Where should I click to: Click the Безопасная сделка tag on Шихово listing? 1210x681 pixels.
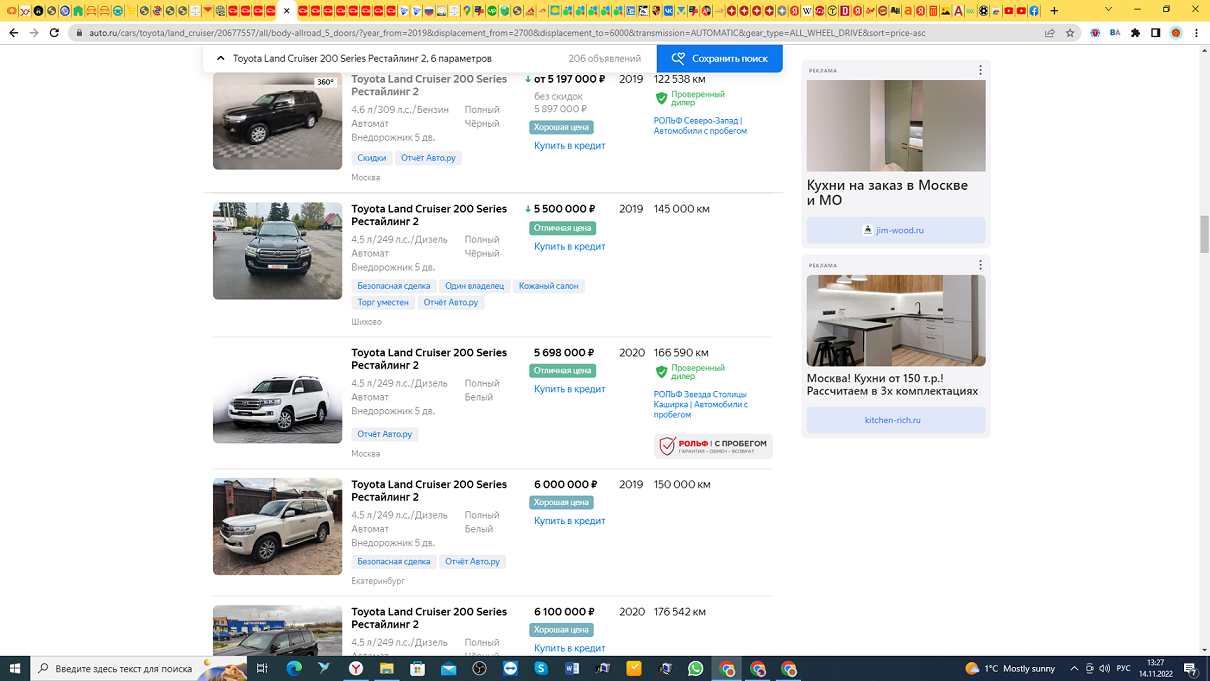click(x=394, y=286)
